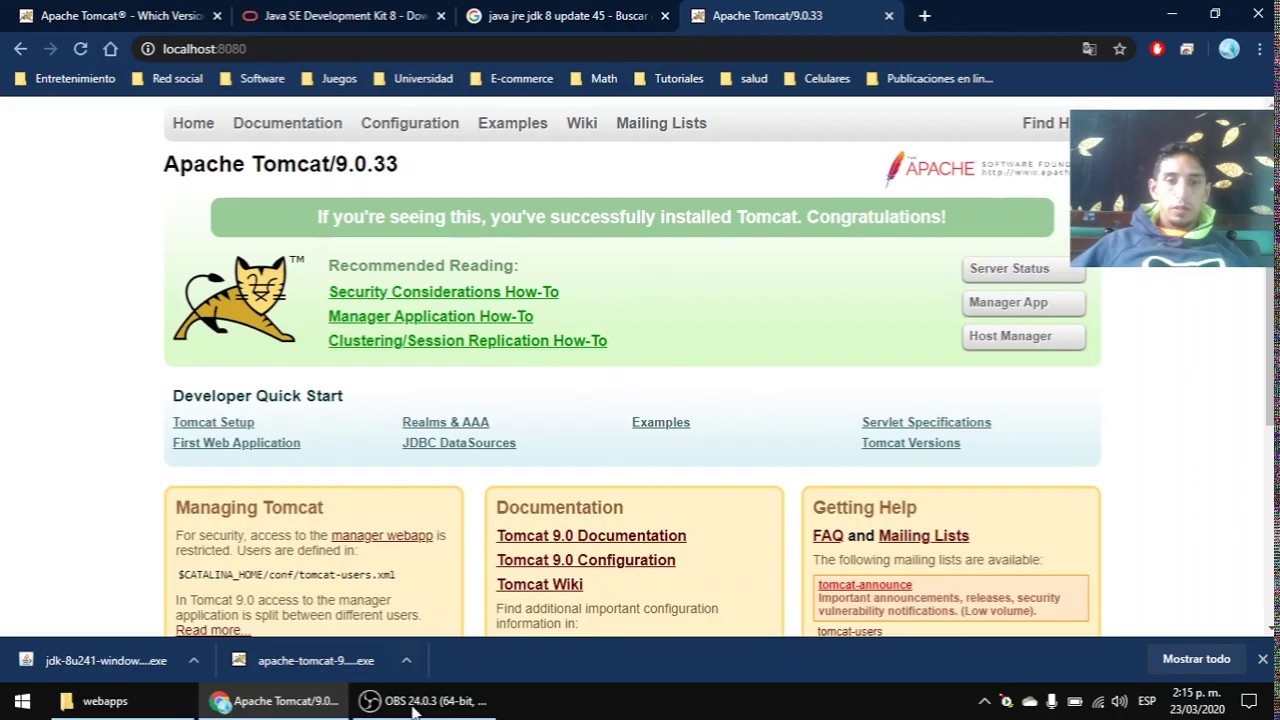The width and height of the screenshot is (1280, 720).
Task: Open Wiki in Tomcat navigation
Action: [581, 123]
